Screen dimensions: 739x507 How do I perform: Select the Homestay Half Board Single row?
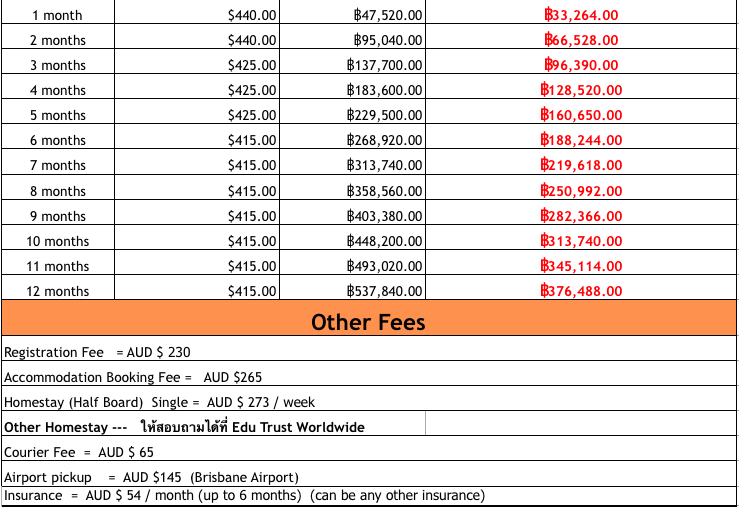pos(159,402)
